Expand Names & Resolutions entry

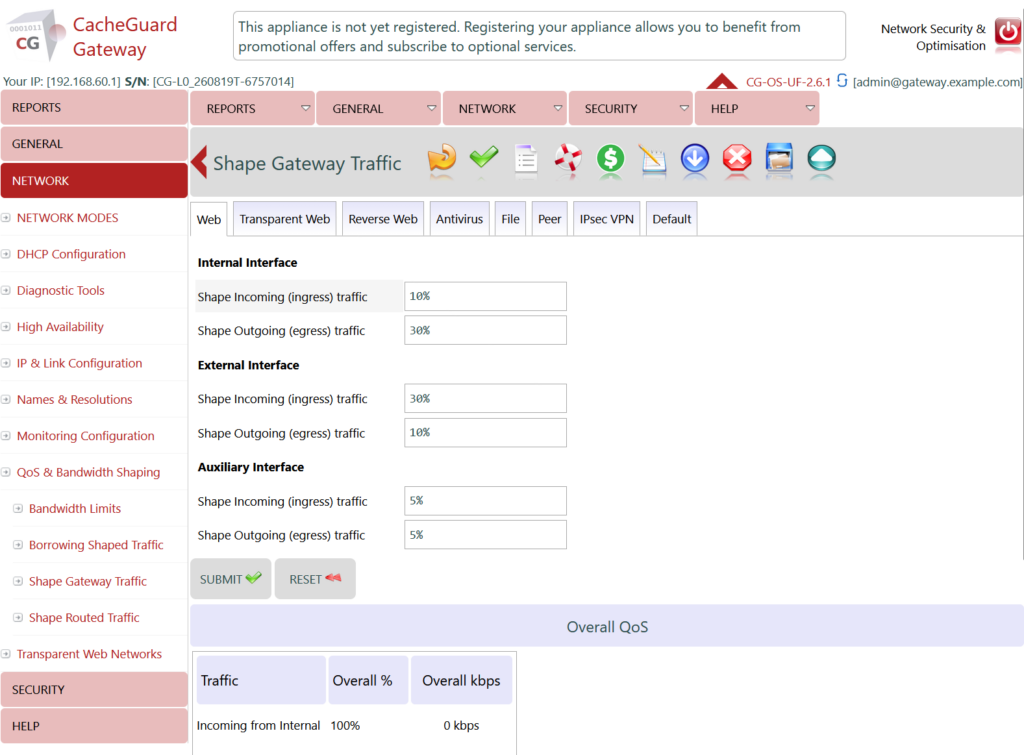(6, 399)
